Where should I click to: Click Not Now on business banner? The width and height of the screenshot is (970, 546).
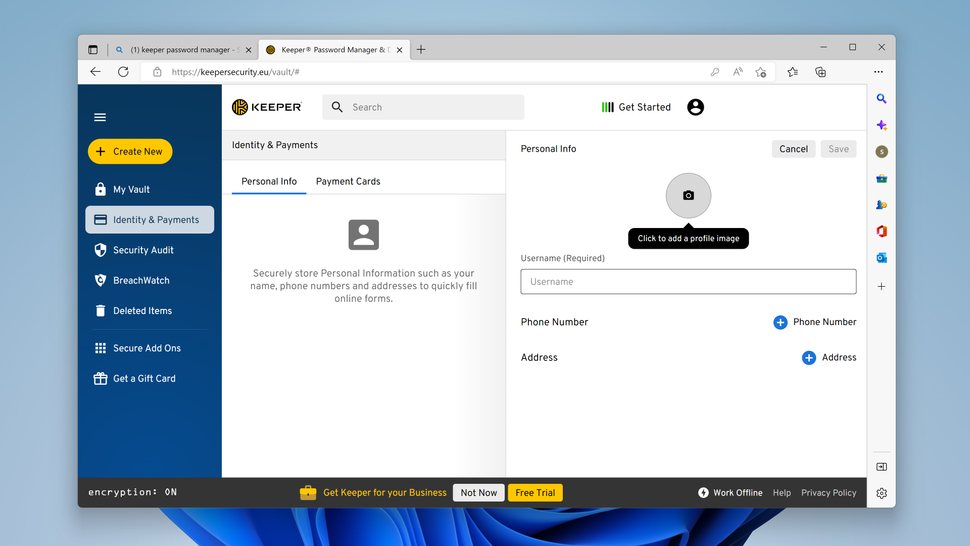[478, 493]
